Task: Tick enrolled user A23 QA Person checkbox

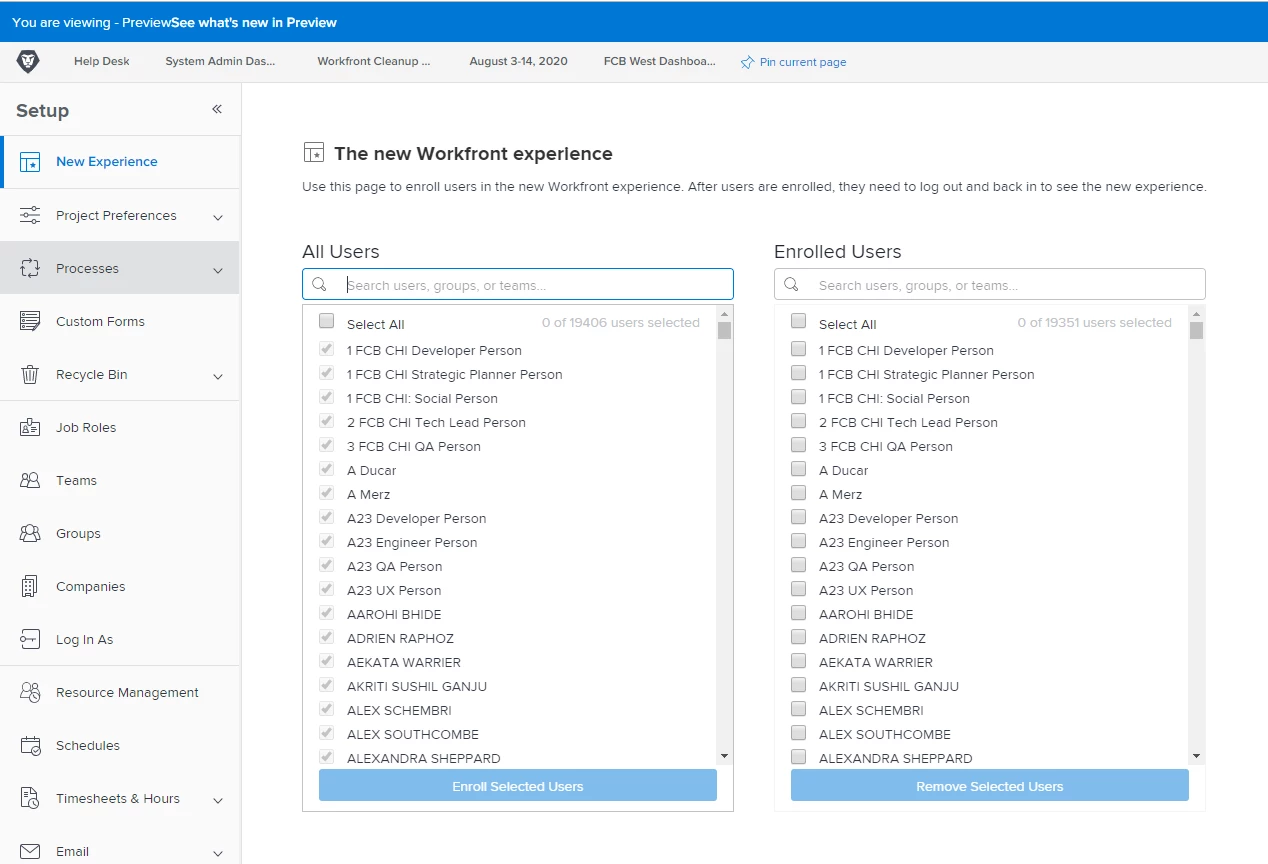Action: pos(798,565)
